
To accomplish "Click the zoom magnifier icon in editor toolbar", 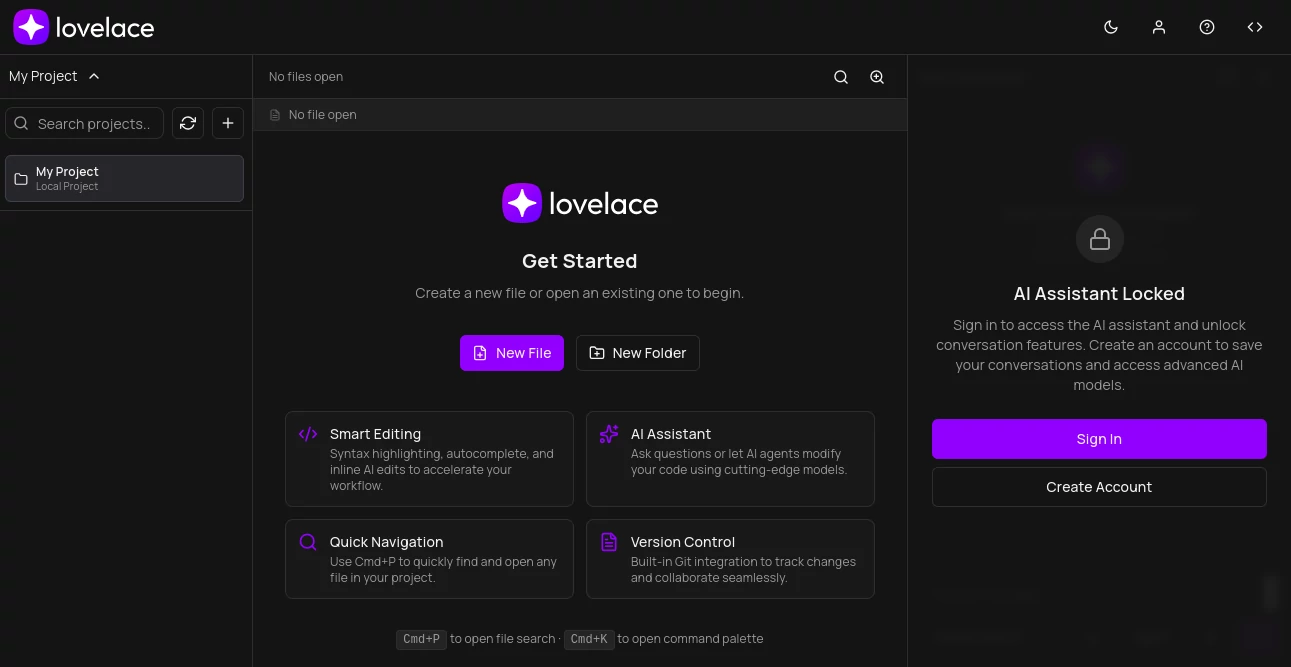I will coord(877,76).
